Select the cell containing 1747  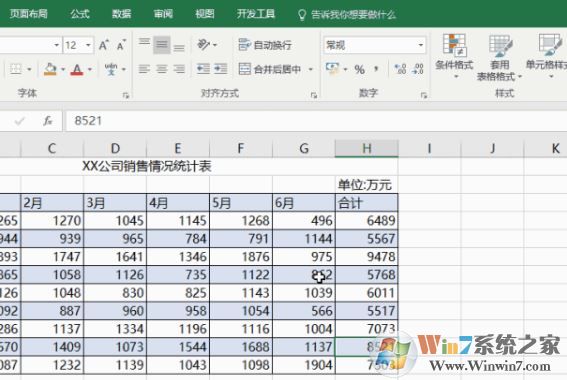pos(52,257)
